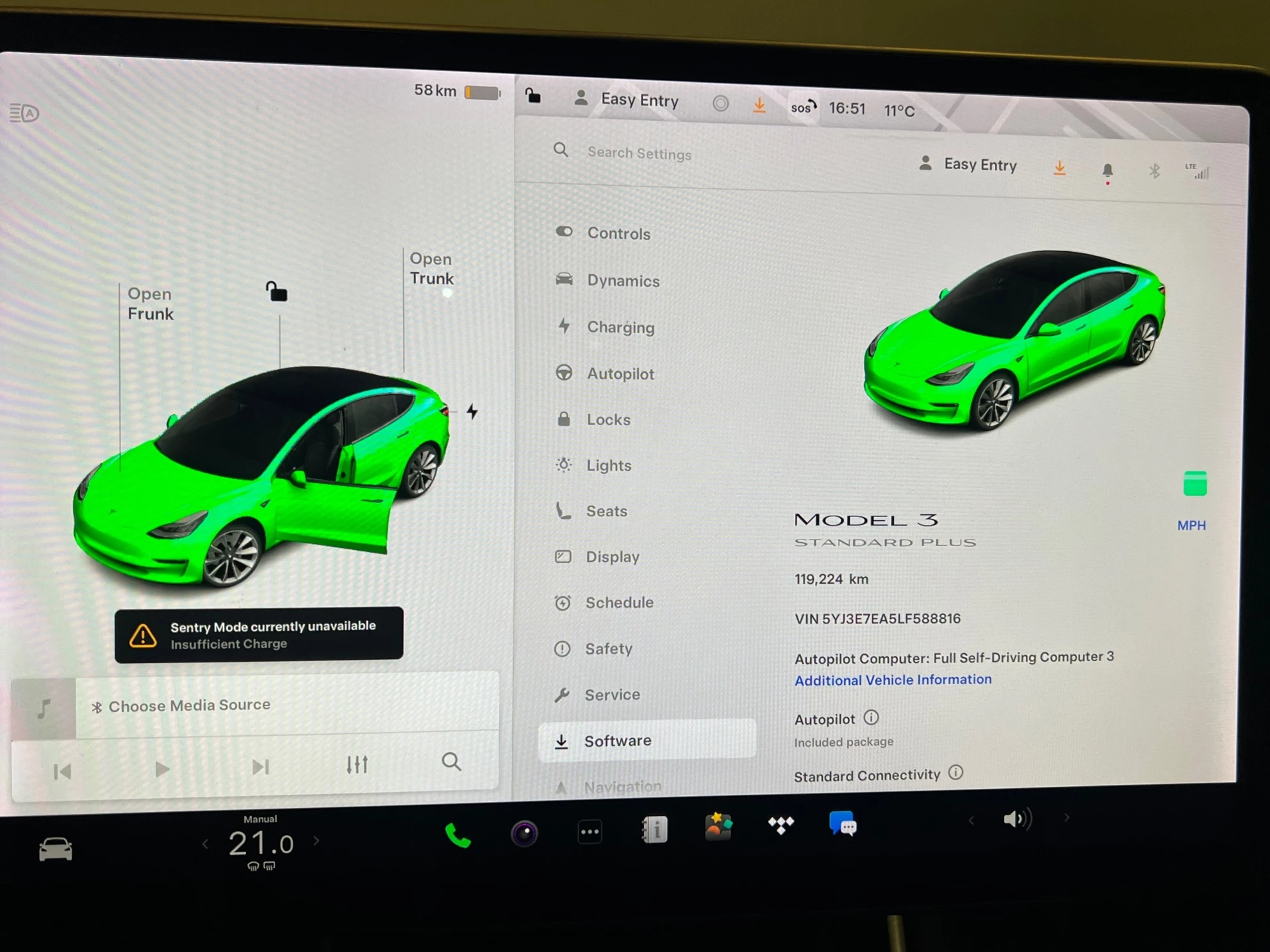Tap the Sentry Mode unavailable warning
The width and height of the screenshot is (1270, 952).
click(259, 635)
